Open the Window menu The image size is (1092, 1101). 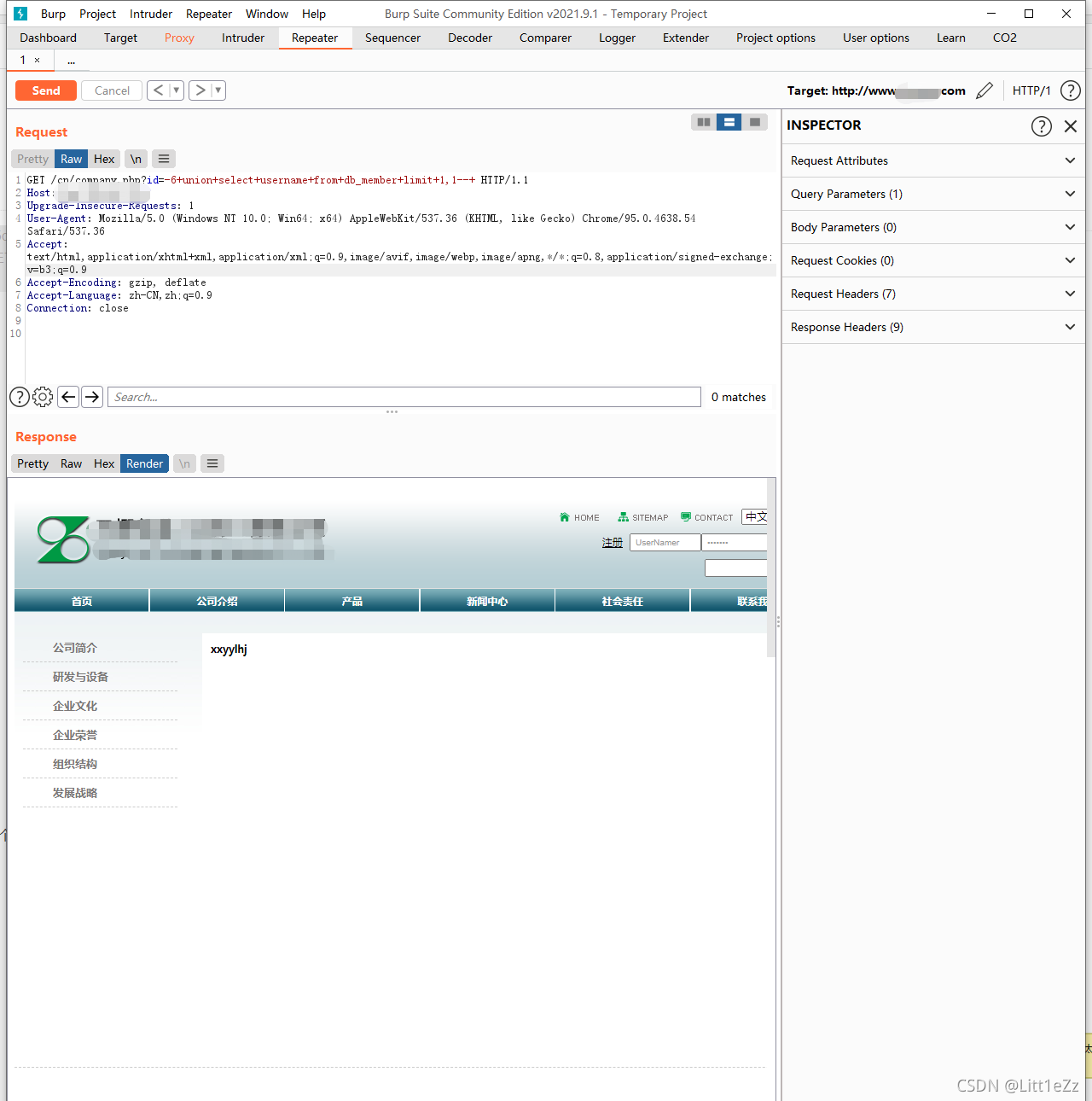pyautogui.click(x=267, y=14)
